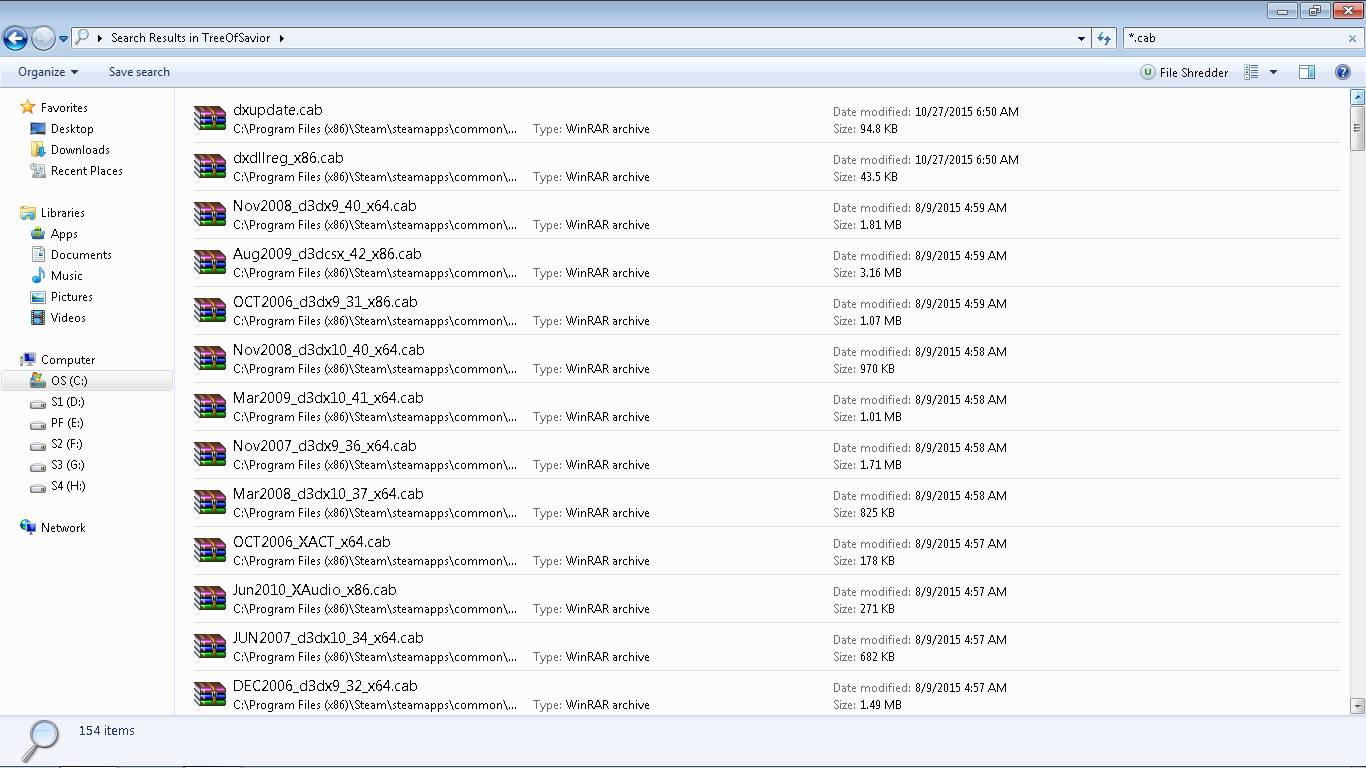Click the Forward navigation arrow button
Screen dimensions: 1366x768
pos(43,38)
